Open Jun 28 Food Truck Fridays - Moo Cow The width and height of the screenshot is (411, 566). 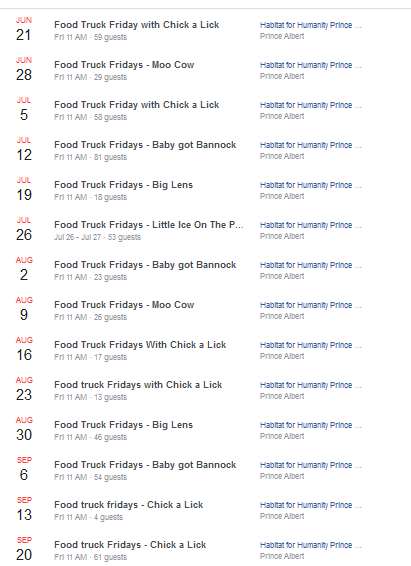[x=124, y=65]
